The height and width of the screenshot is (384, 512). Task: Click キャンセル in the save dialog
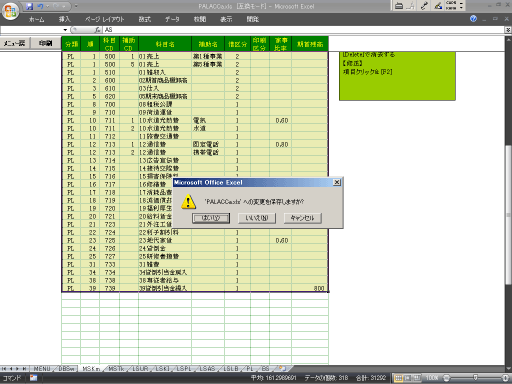(303, 218)
